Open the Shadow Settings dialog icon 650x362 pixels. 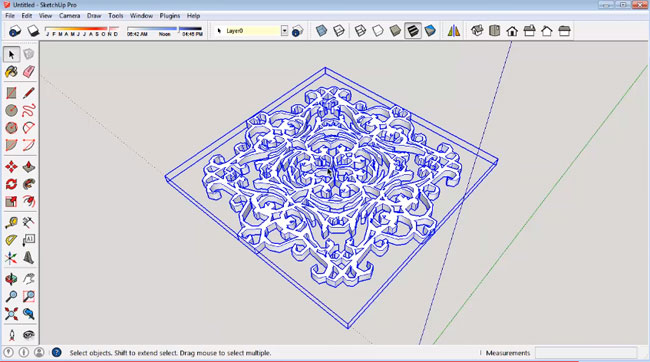click(x=15, y=31)
